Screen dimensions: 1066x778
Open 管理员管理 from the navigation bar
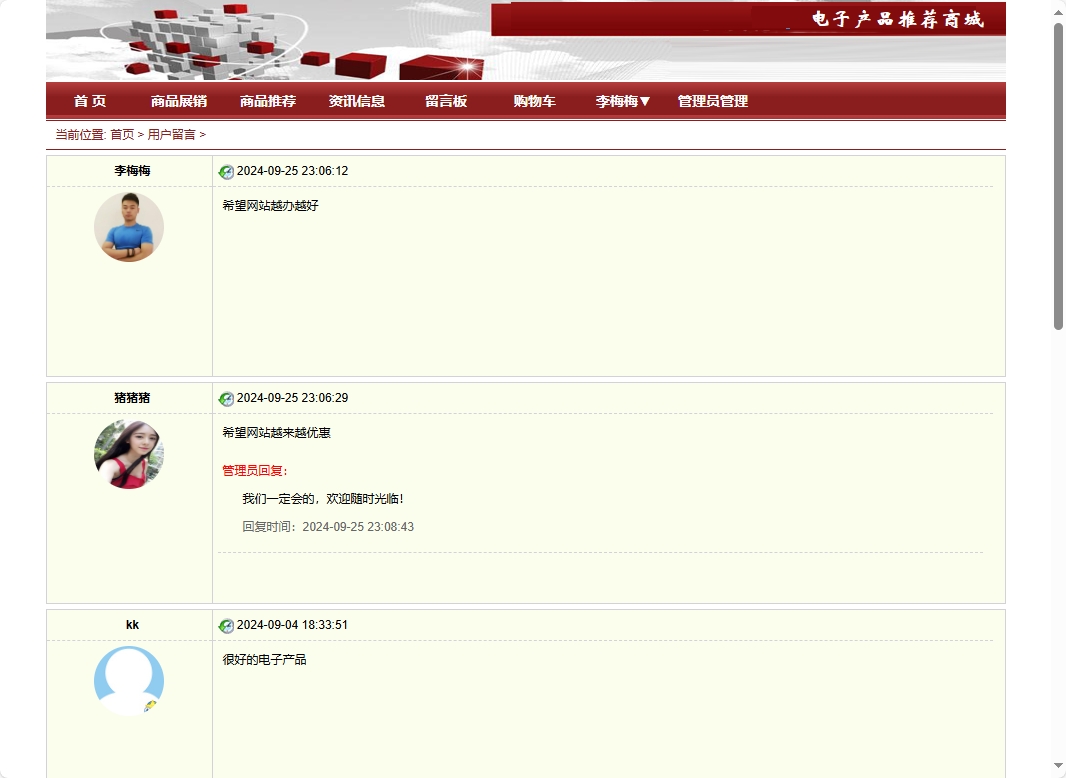pos(711,100)
